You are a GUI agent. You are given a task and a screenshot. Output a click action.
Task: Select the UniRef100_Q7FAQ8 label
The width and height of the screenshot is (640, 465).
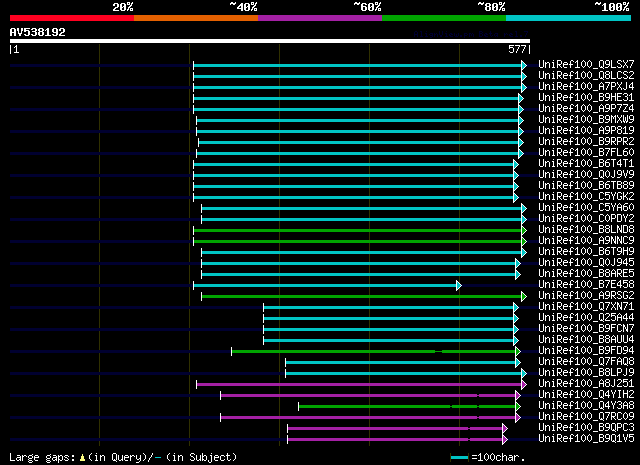point(586,362)
